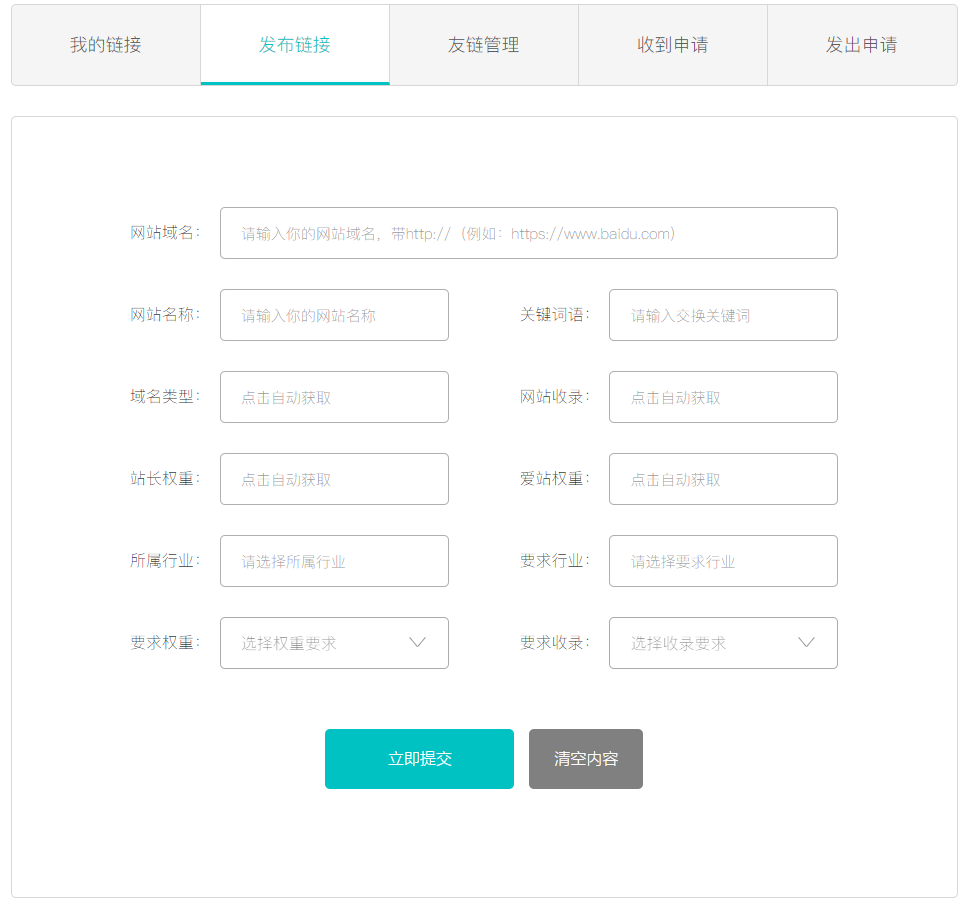The image size is (969, 907).
Task: Click the 关键词语 input field
Action: [x=722, y=315]
